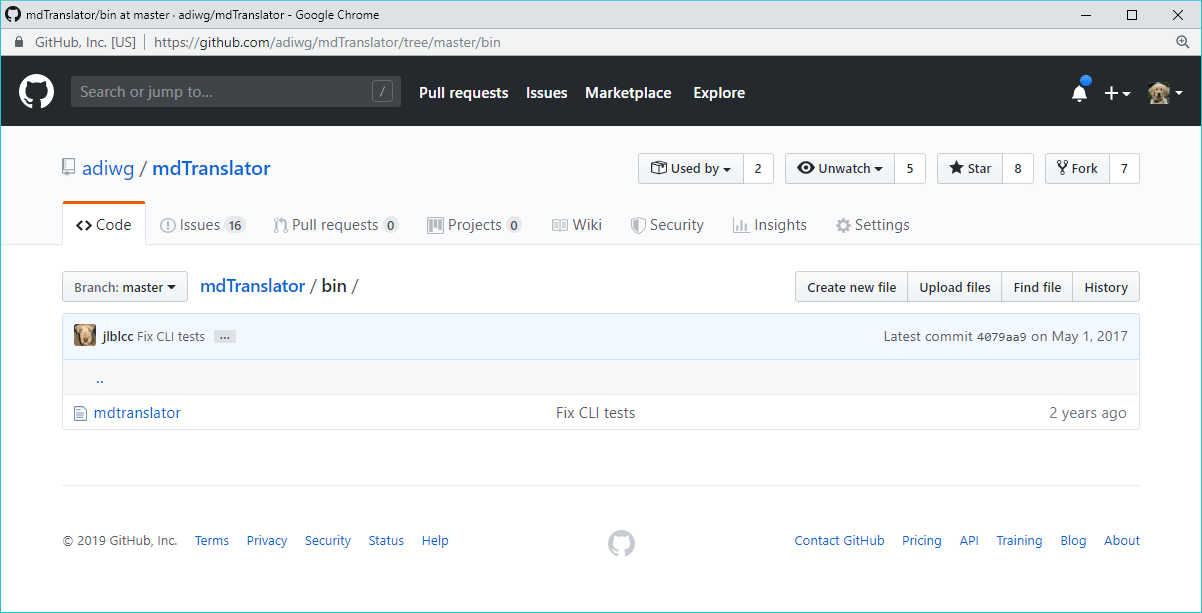Screen dimensions: 1202x613
Task: Open commit History
Action: click(x=1106, y=287)
